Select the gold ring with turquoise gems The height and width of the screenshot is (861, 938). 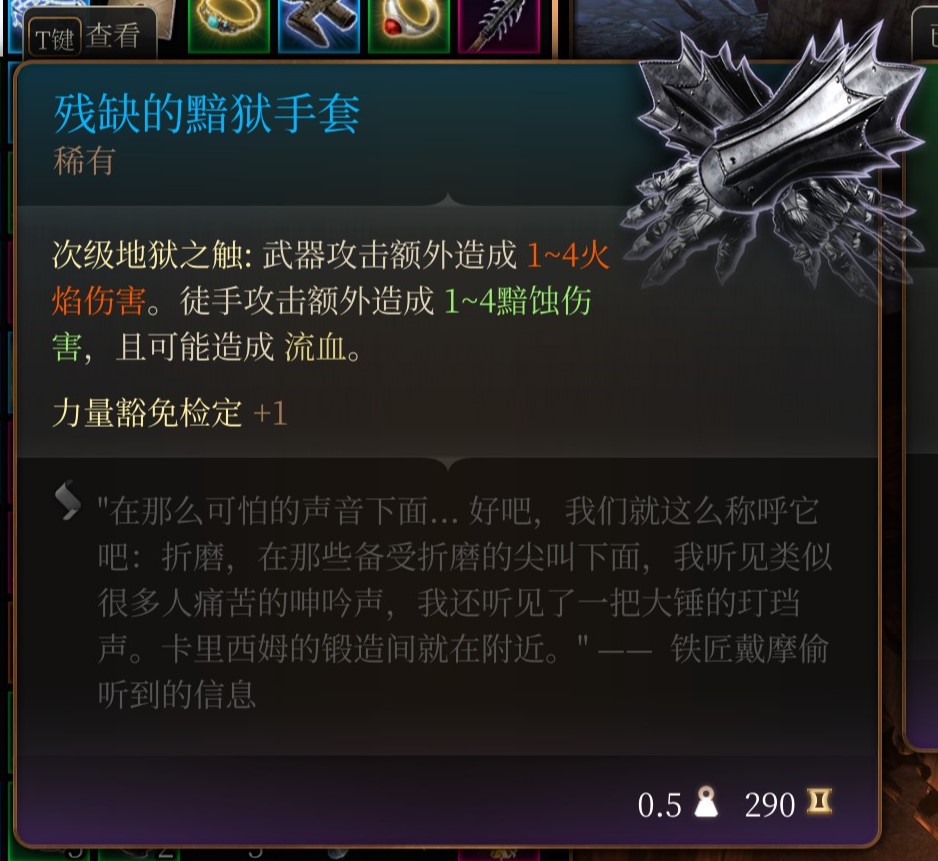[x=229, y=25]
